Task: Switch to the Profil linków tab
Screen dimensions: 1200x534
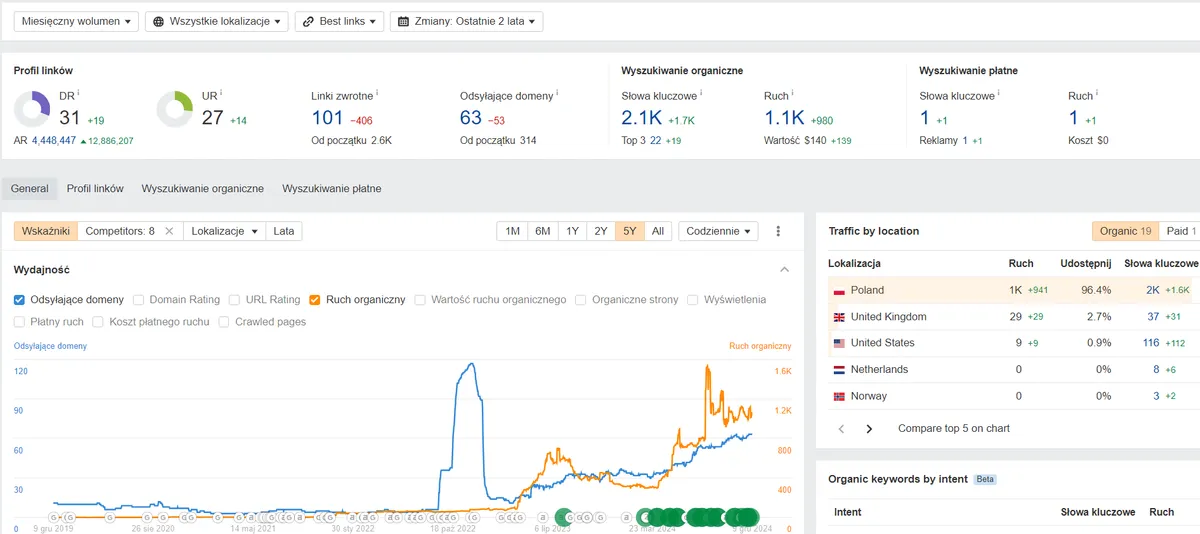Action: click(x=95, y=188)
